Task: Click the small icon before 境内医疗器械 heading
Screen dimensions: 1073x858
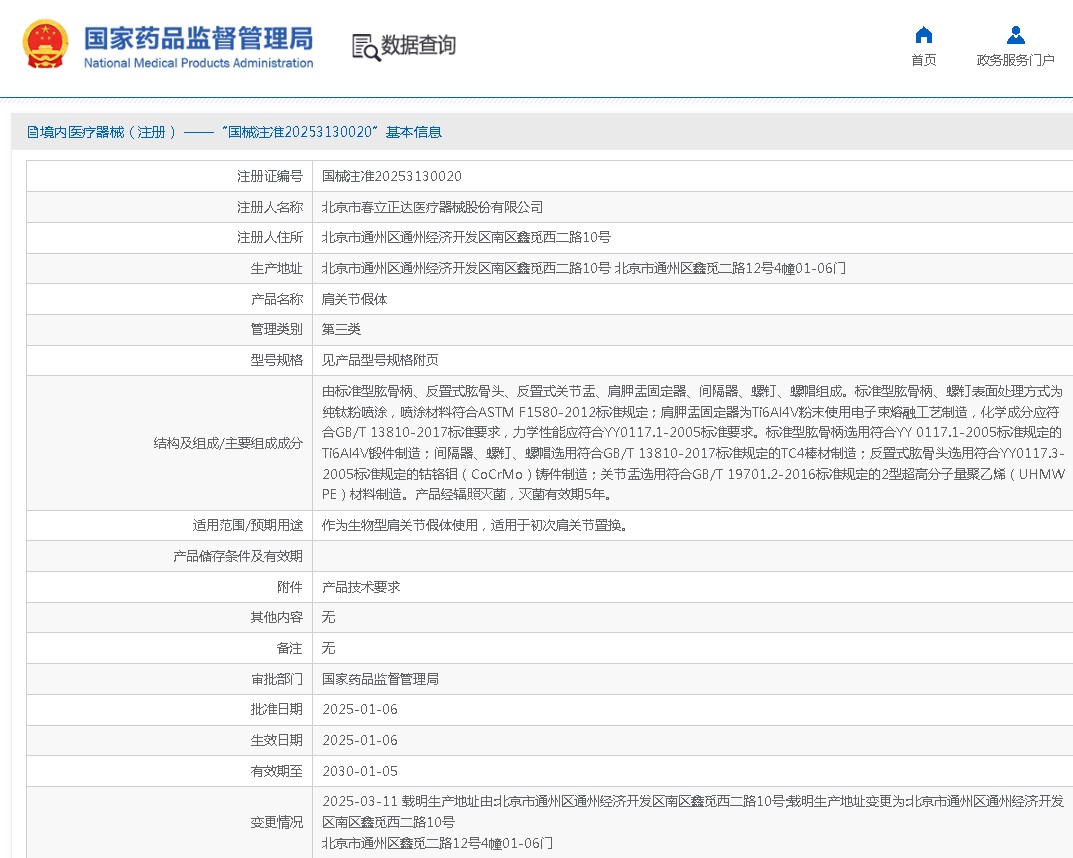Action: (x=32, y=132)
